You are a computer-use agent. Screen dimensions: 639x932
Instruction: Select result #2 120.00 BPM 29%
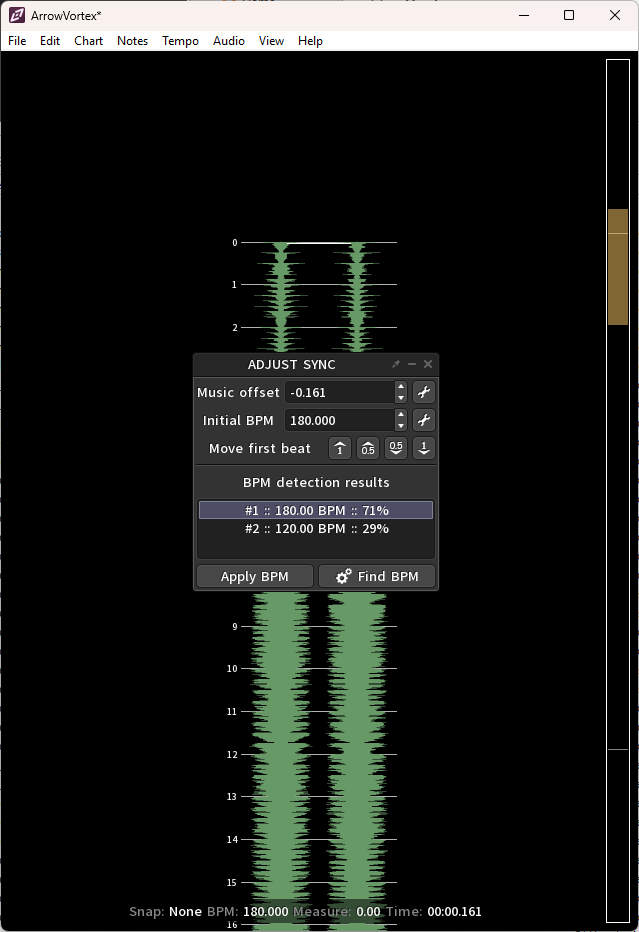coord(316,528)
